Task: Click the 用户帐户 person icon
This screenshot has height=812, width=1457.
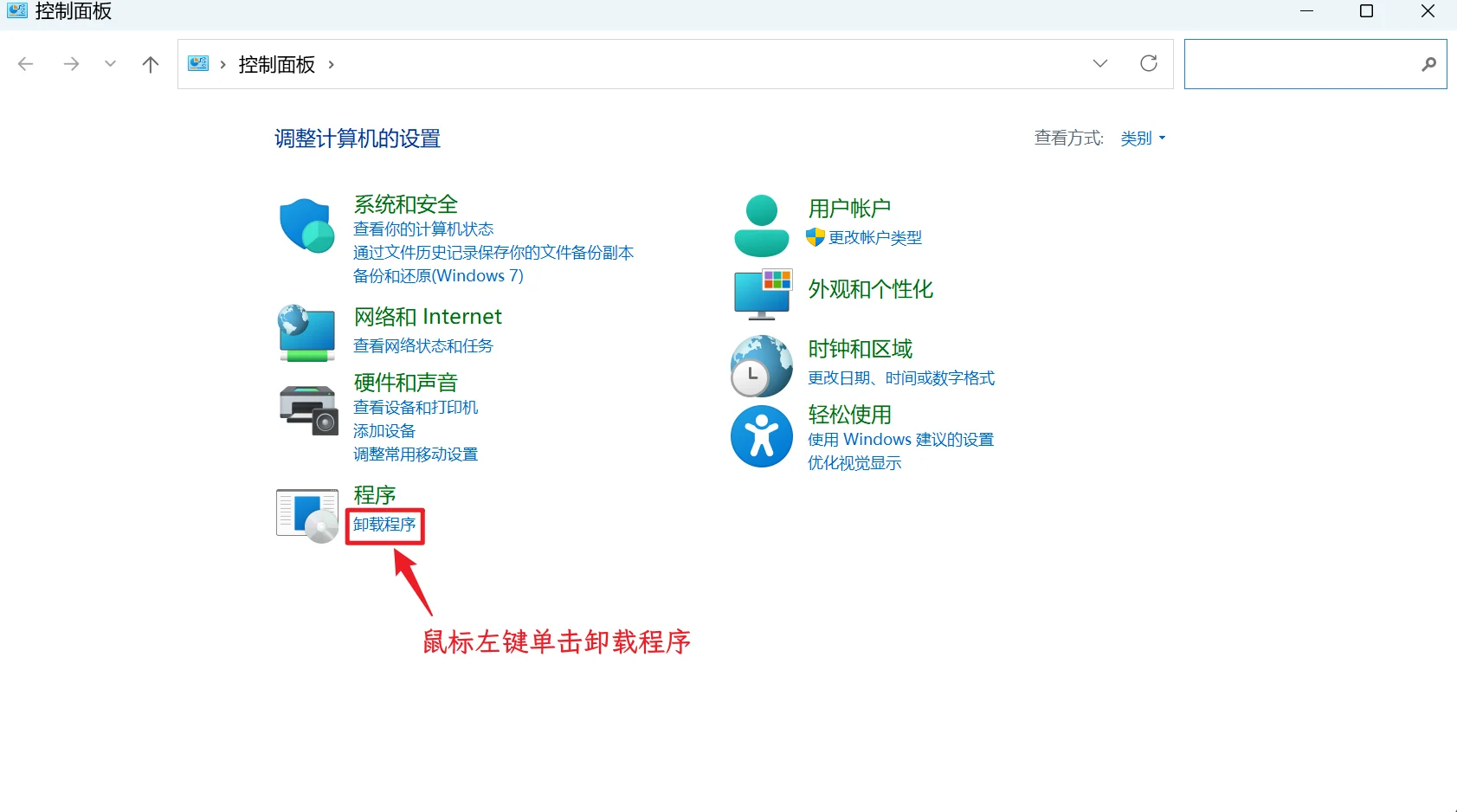Action: point(760,223)
